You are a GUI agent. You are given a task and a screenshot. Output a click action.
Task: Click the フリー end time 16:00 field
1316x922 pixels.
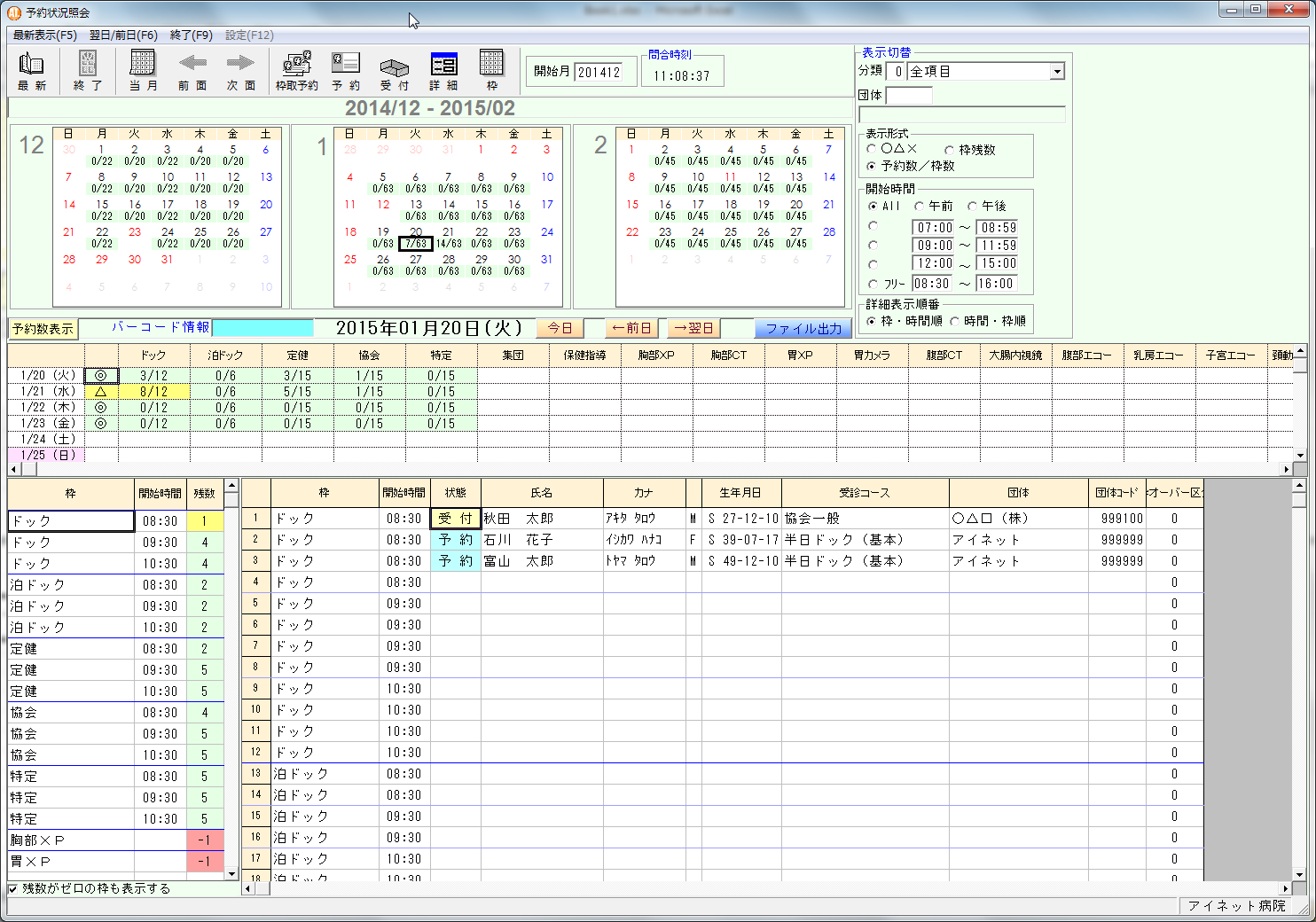pyautogui.click(x=996, y=284)
